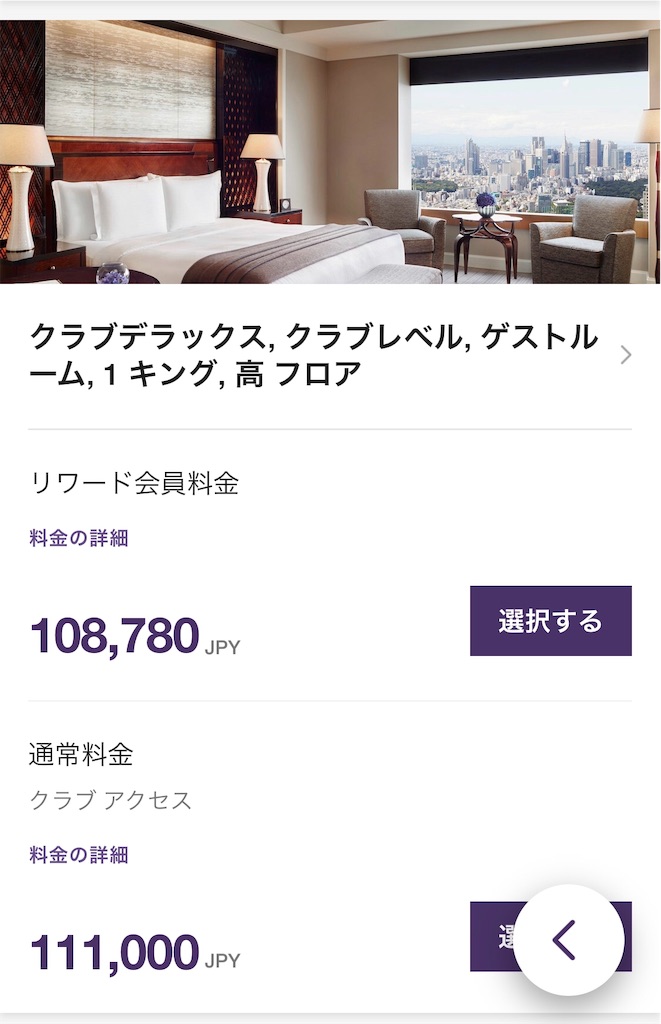Tap the purple flower vase on table
The width and height of the screenshot is (661, 1024).
[486, 204]
